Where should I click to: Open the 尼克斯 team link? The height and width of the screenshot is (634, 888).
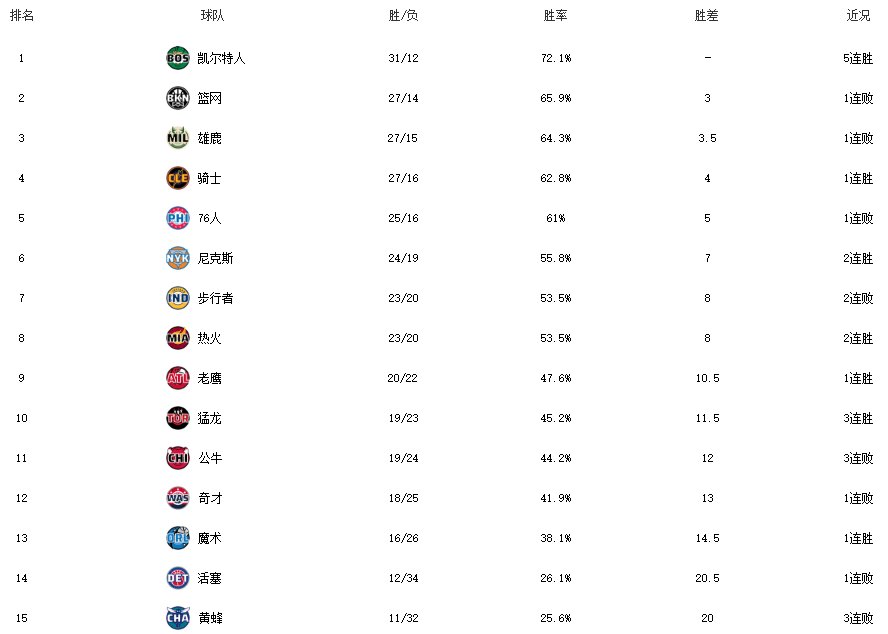pyautogui.click(x=215, y=258)
